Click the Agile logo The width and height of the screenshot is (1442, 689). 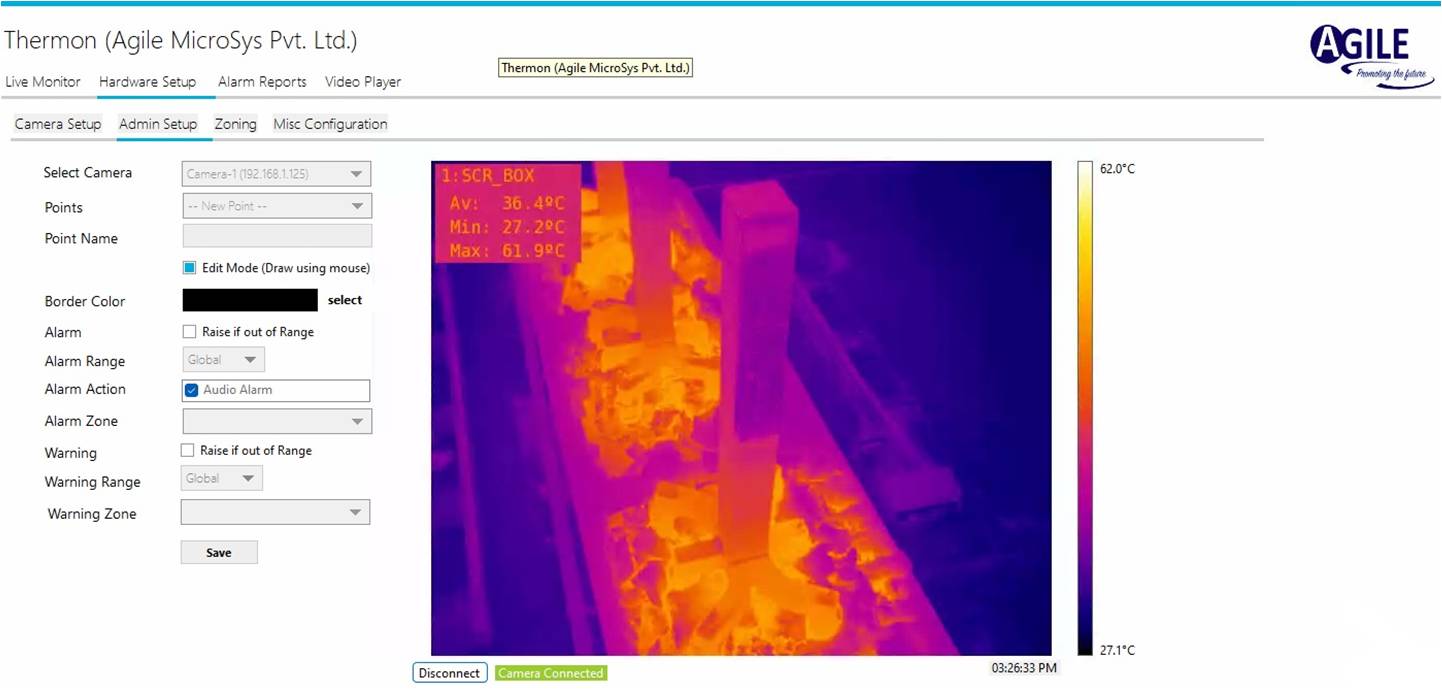(1371, 56)
